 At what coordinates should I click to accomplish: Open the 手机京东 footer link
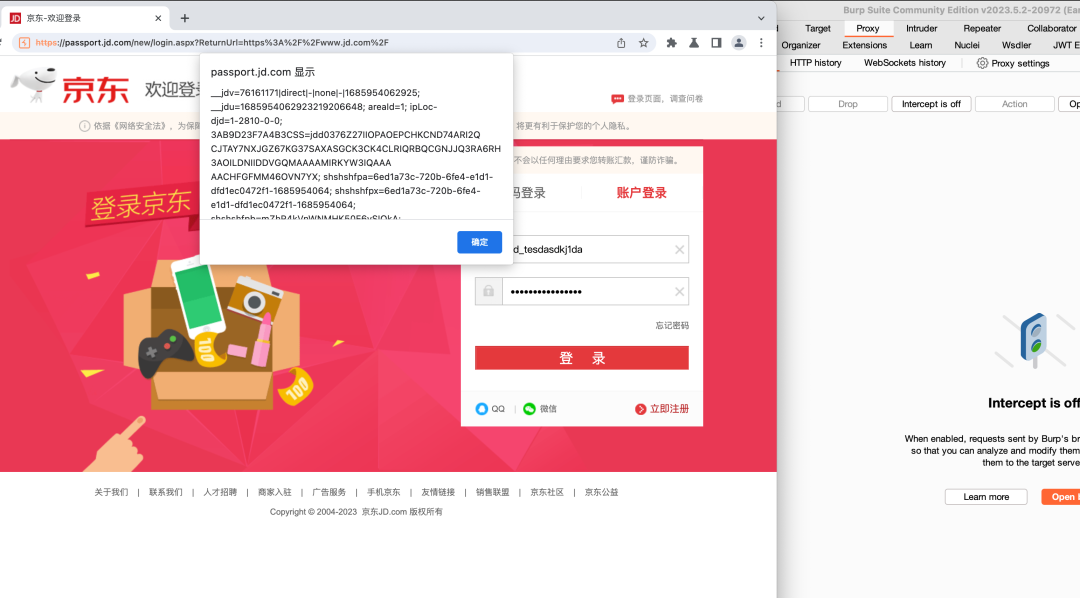[x=383, y=492]
